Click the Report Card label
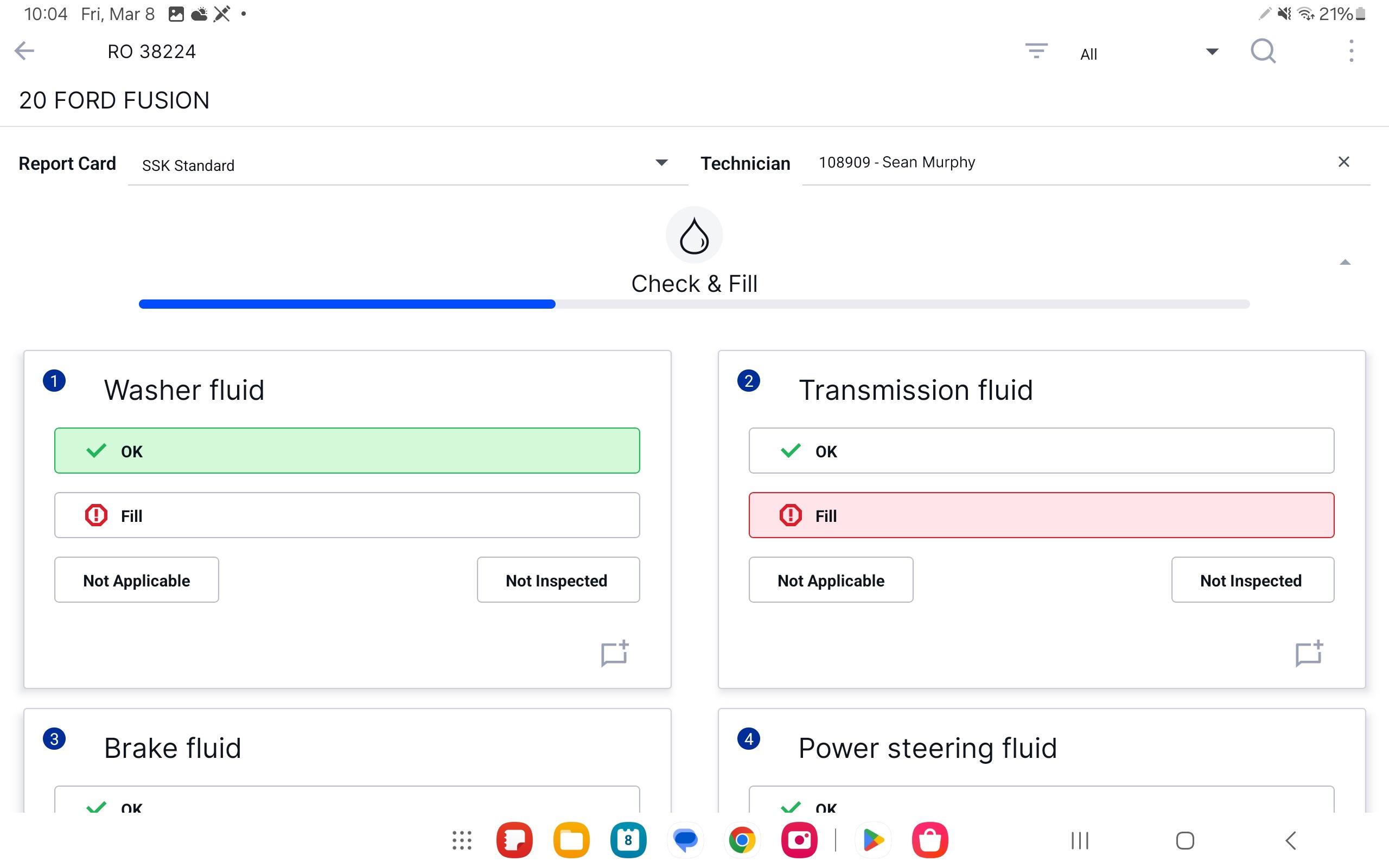This screenshot has width=1389, height=868. coord(67,164)
